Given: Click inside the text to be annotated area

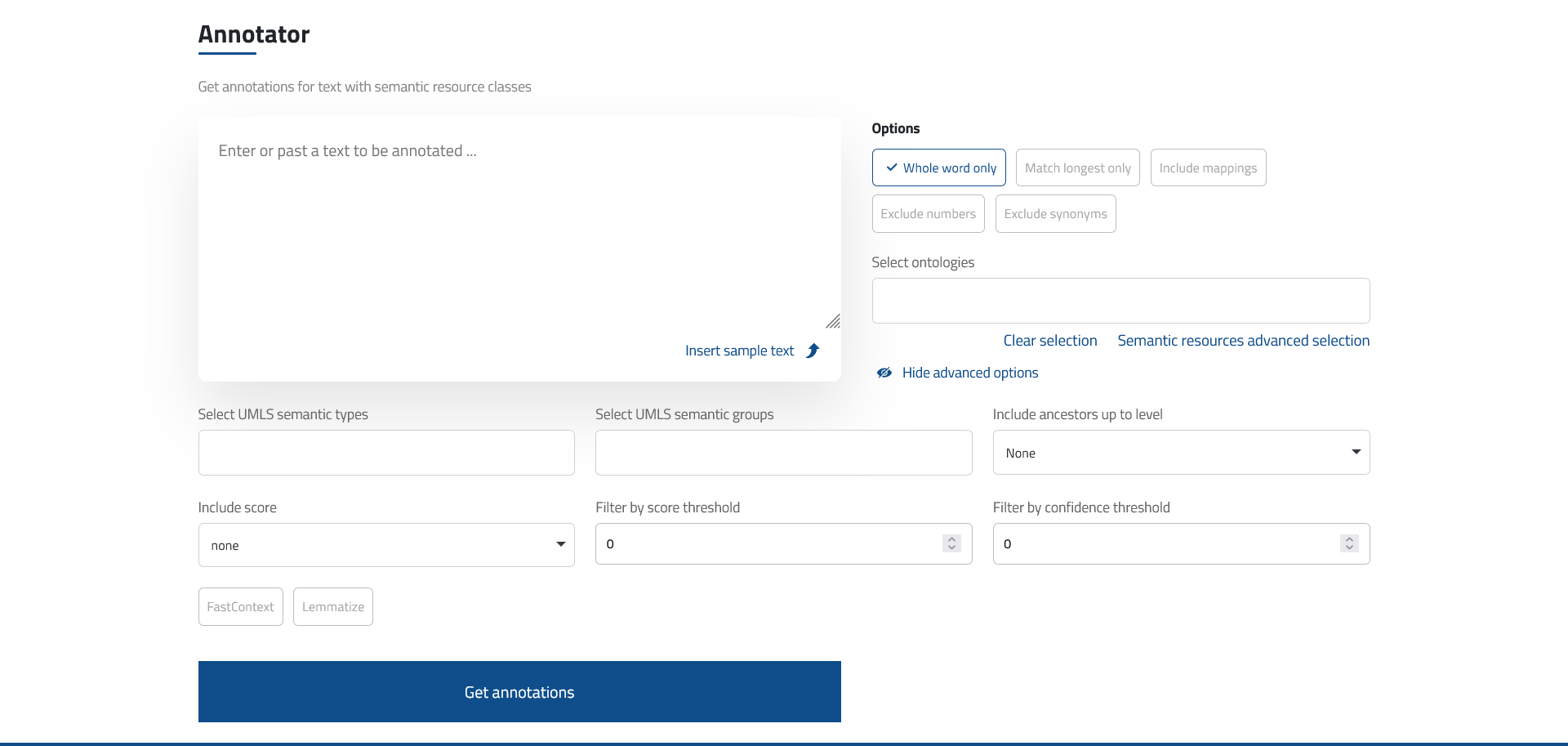Looking at the screenshot, I should pyautogui.click(x=519, y=229).
